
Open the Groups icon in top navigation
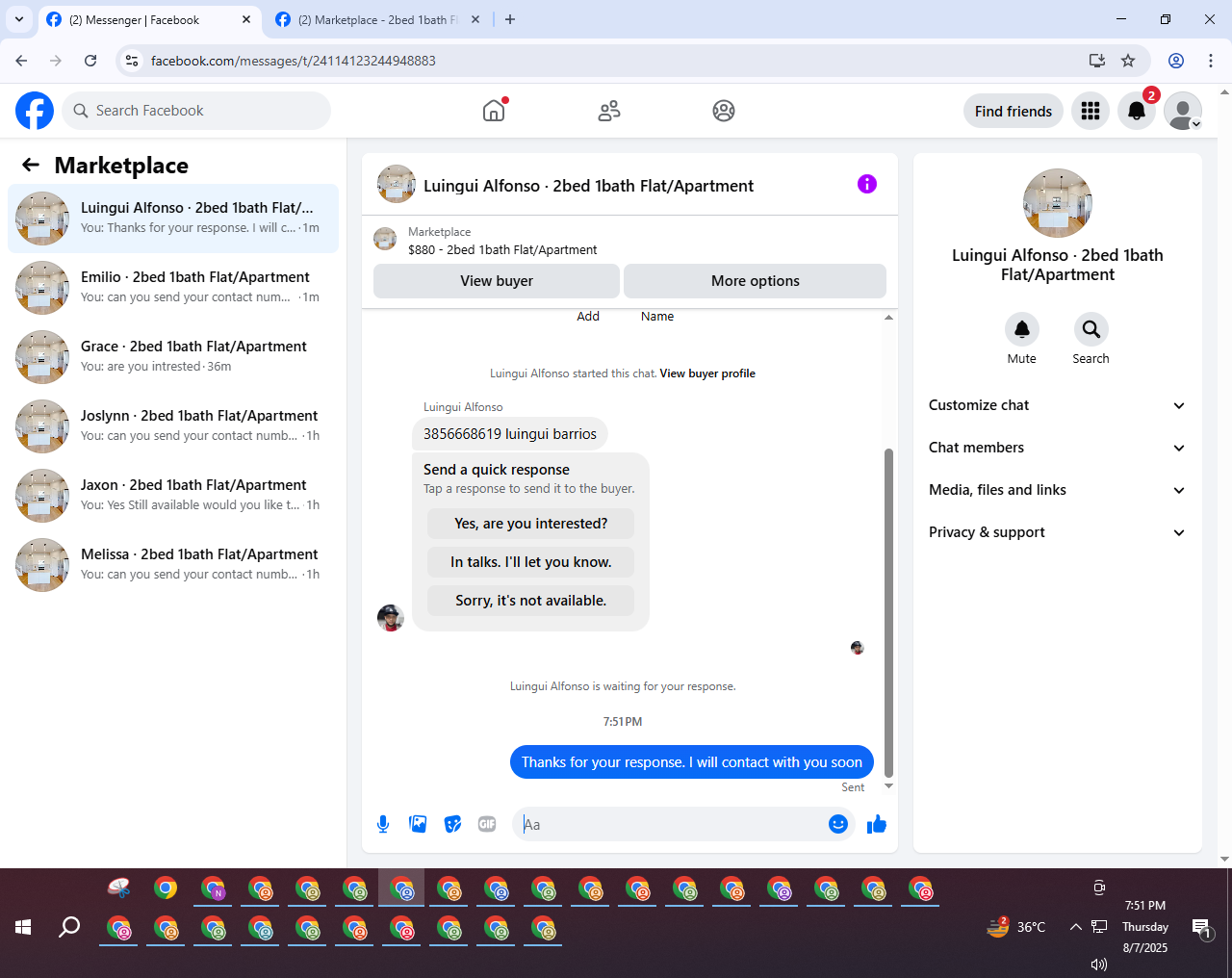point(724,111)
